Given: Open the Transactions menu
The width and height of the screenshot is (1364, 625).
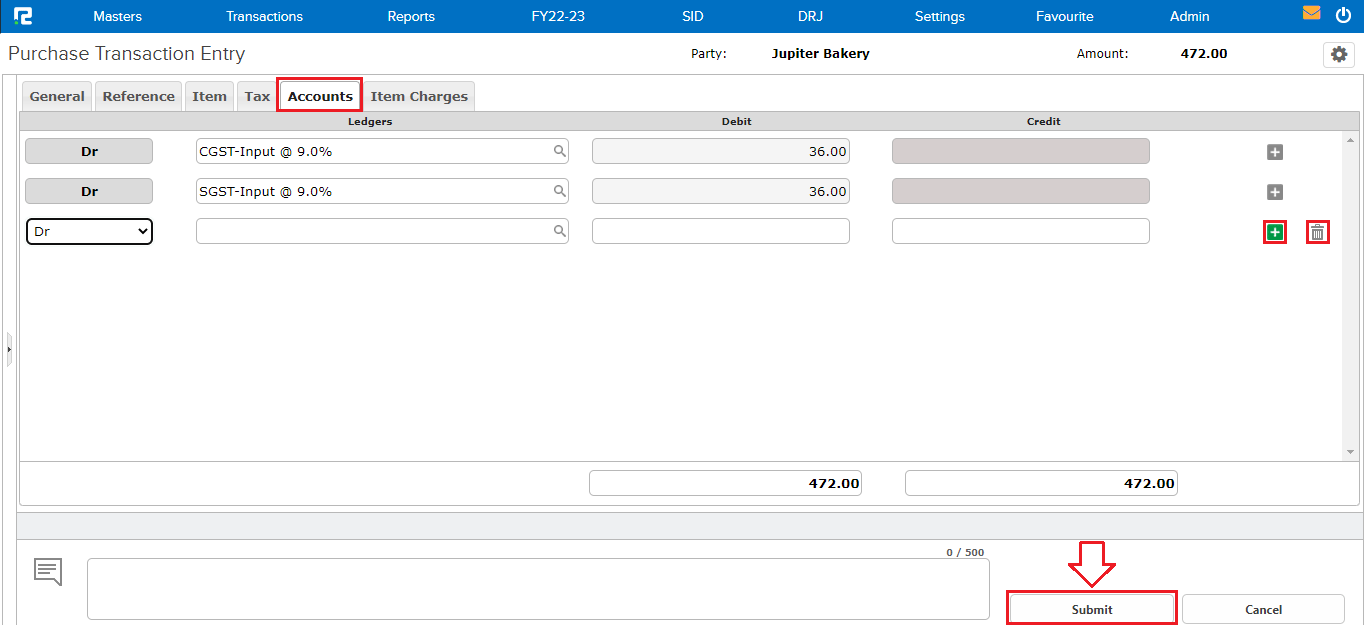Looking at the screenshot, I should pyautogui.click(x=264, y=16).
